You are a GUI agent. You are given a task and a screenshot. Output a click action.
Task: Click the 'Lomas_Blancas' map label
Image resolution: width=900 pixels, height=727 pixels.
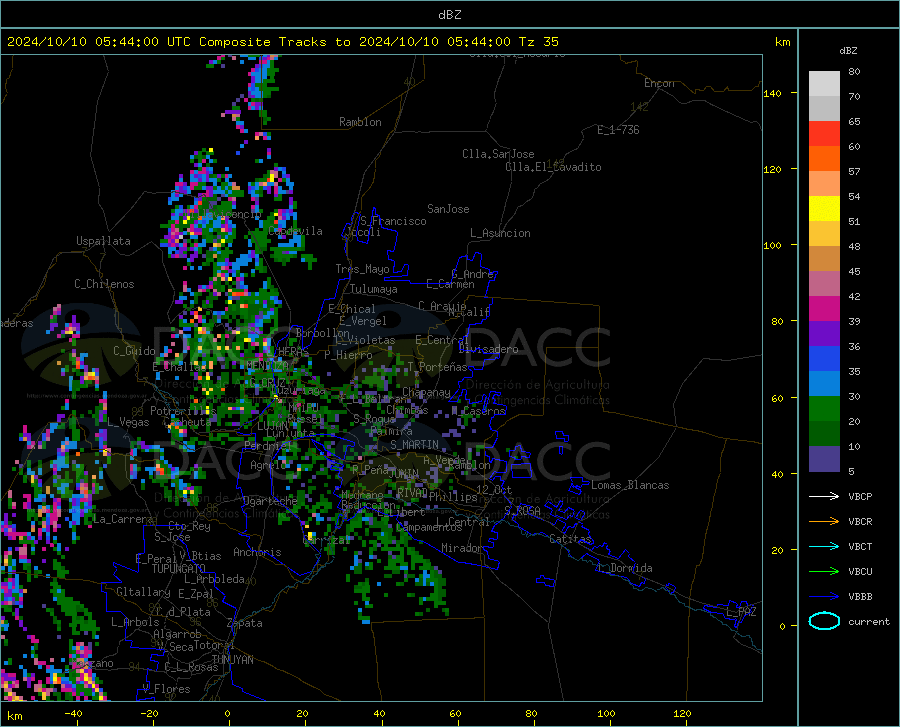pos(630,485)
